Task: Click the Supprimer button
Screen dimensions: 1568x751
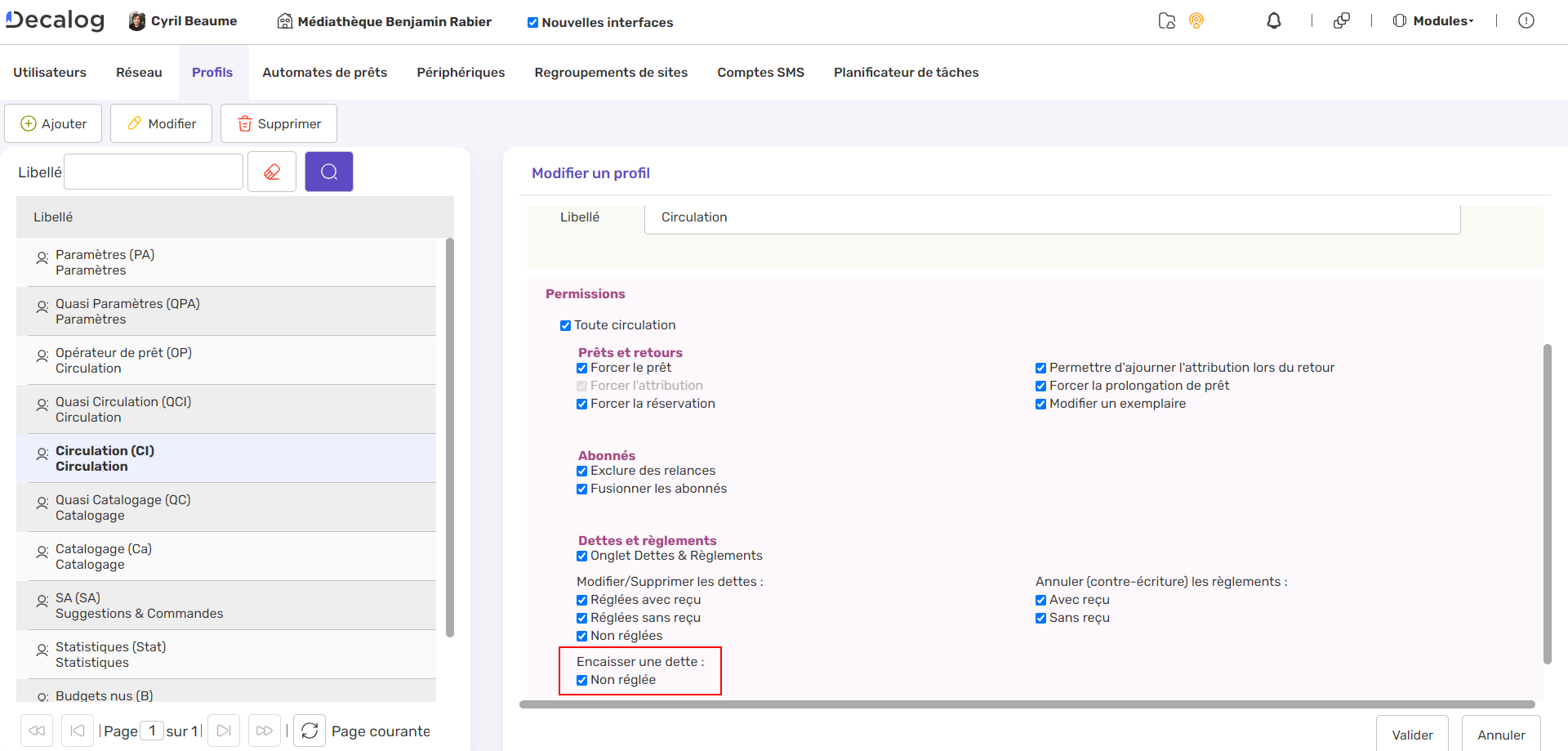Action: (x=278, y=123)
